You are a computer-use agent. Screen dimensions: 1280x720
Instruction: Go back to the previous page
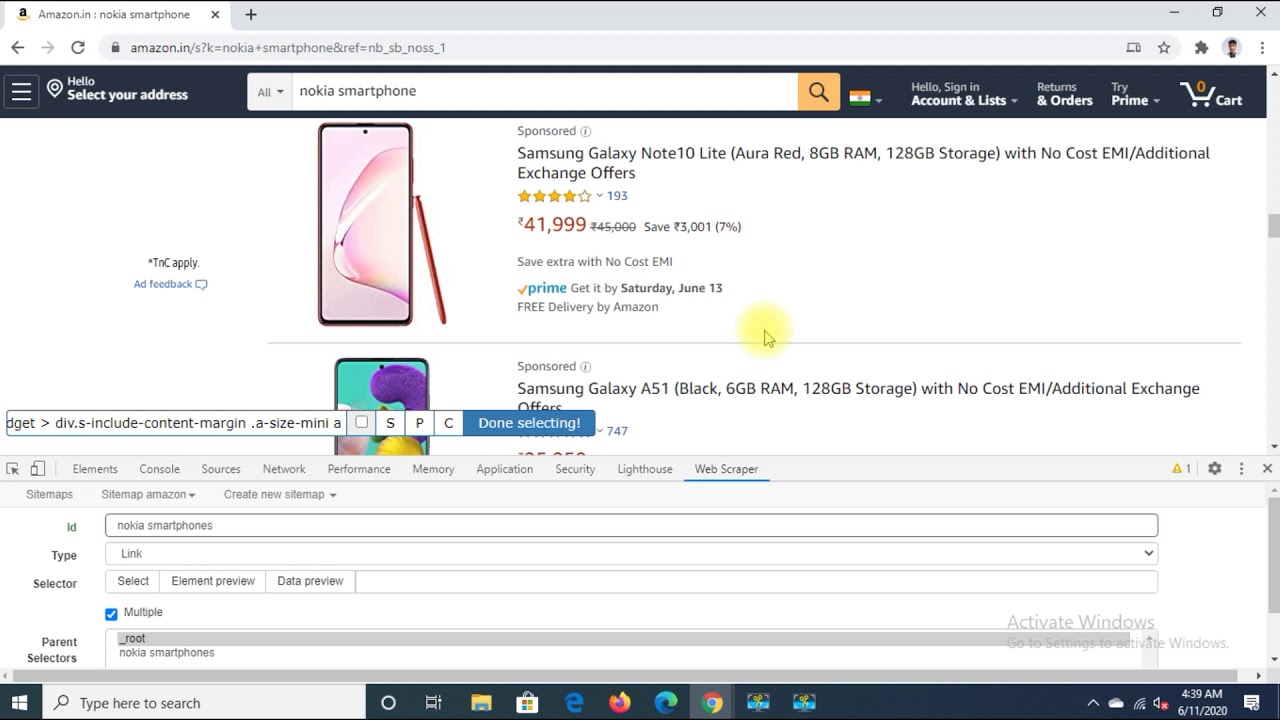17,47
